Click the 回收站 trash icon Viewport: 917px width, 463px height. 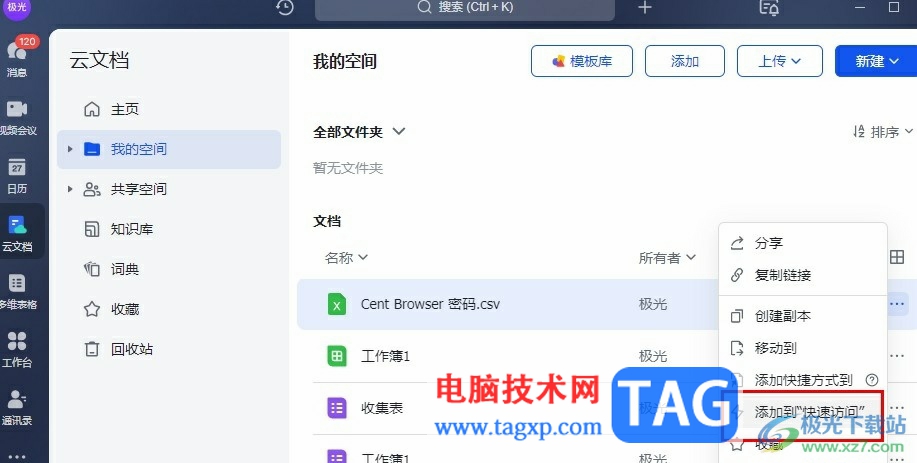(92, 349)
